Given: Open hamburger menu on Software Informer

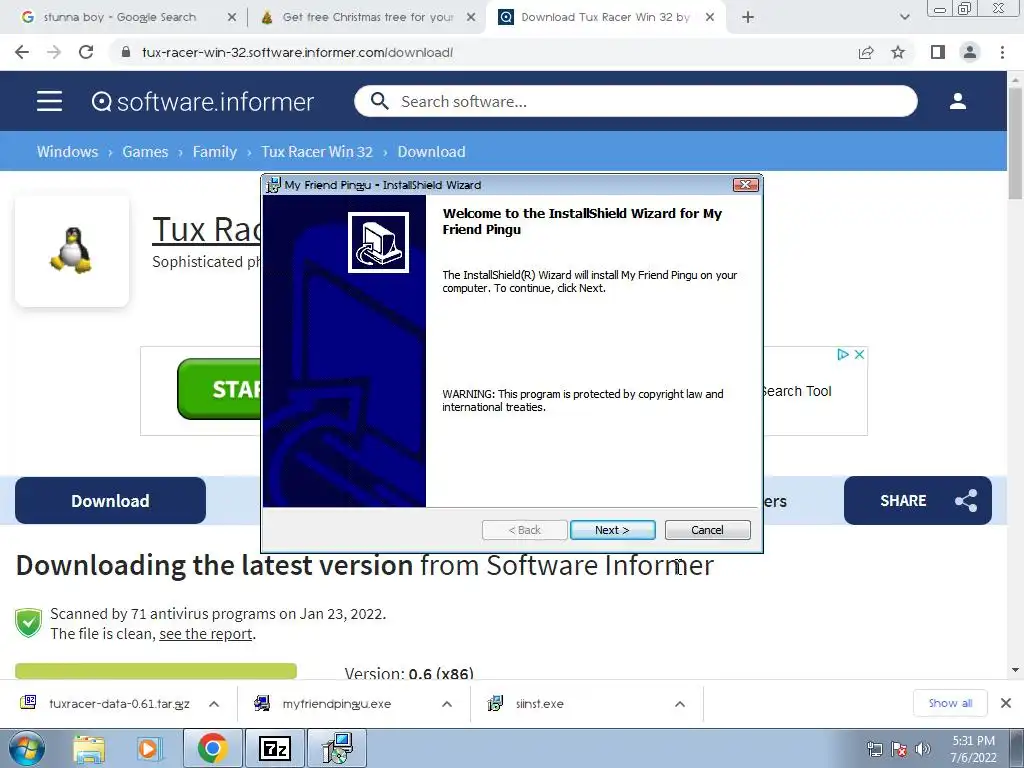Looking at the screenshot, I should click(49, 101).
